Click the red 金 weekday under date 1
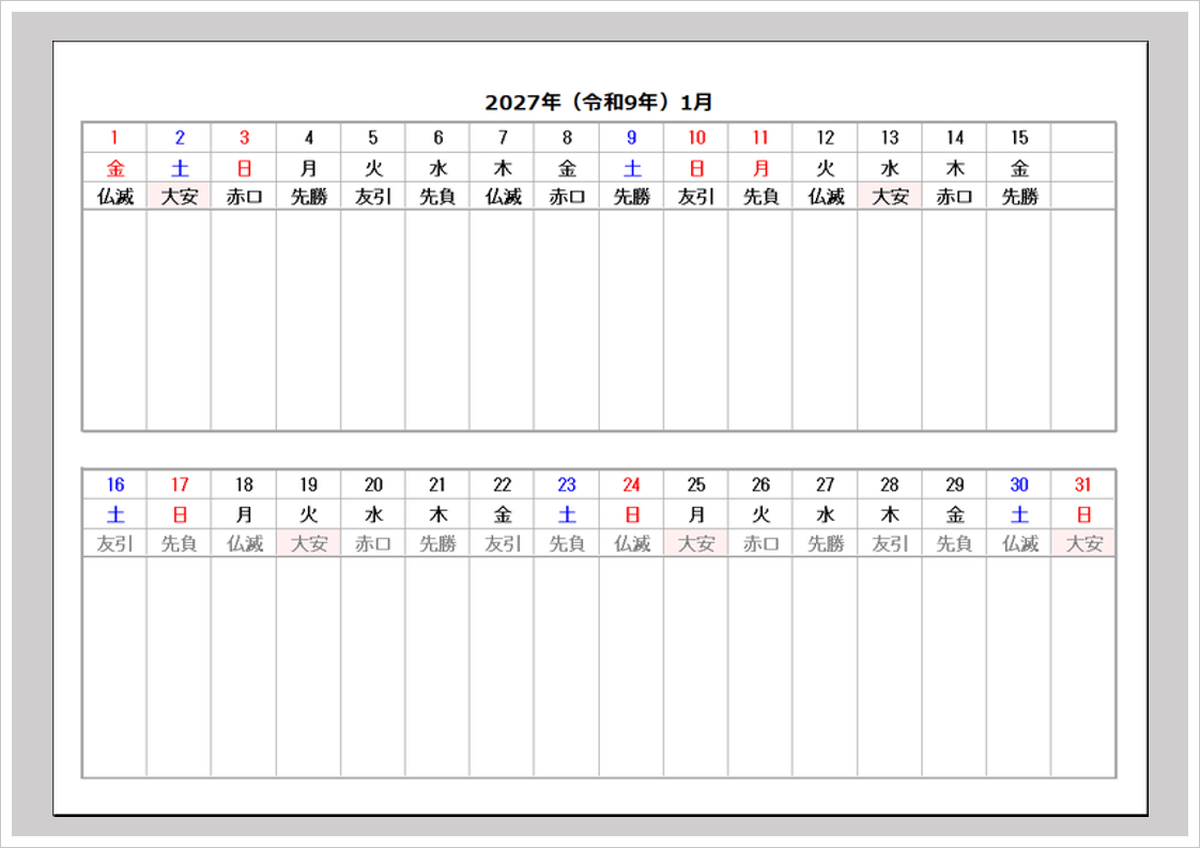1200x848 pixels. click(x=115, y=168)
